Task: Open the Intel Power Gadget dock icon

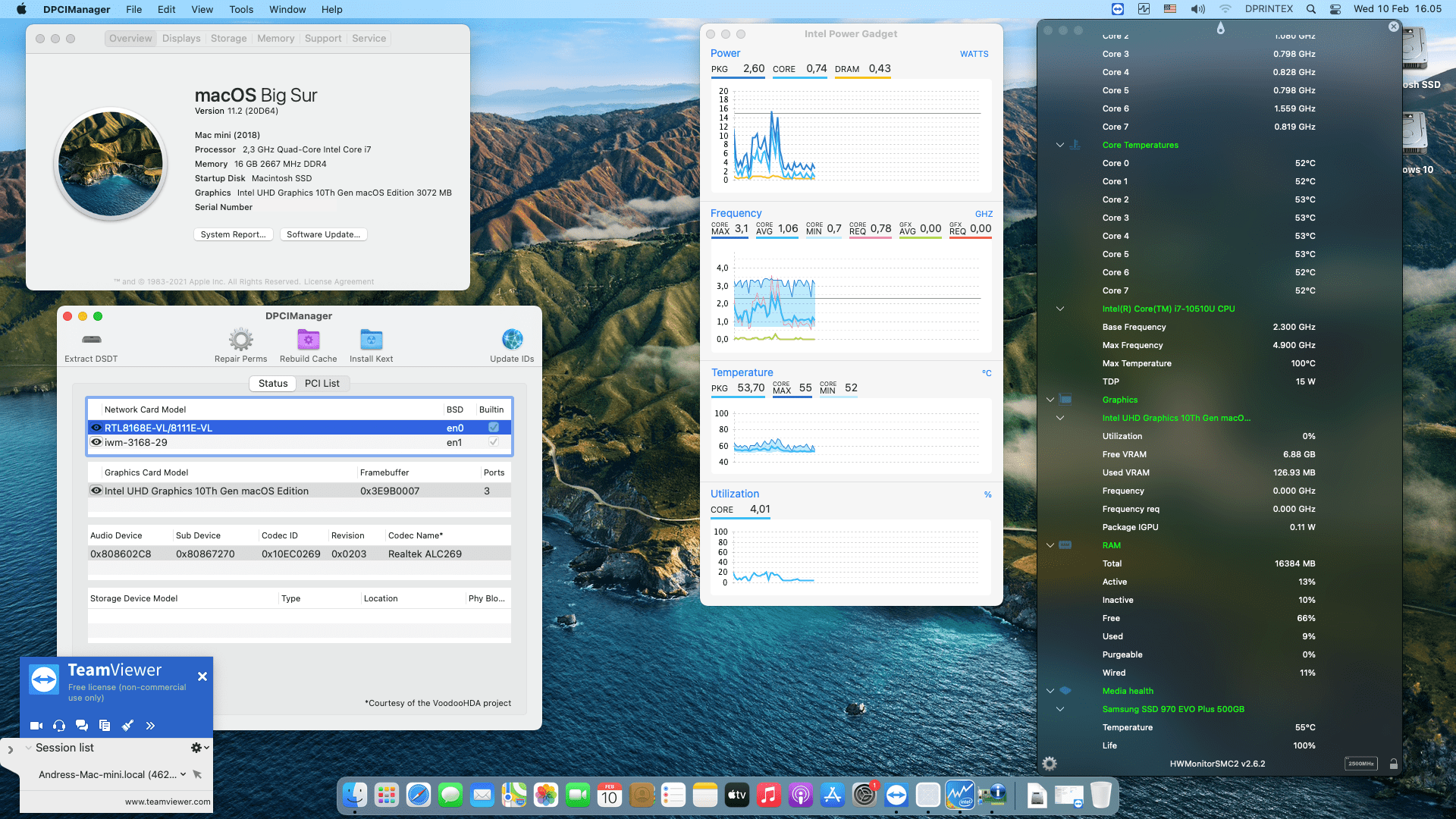Action: pos(961,795)
